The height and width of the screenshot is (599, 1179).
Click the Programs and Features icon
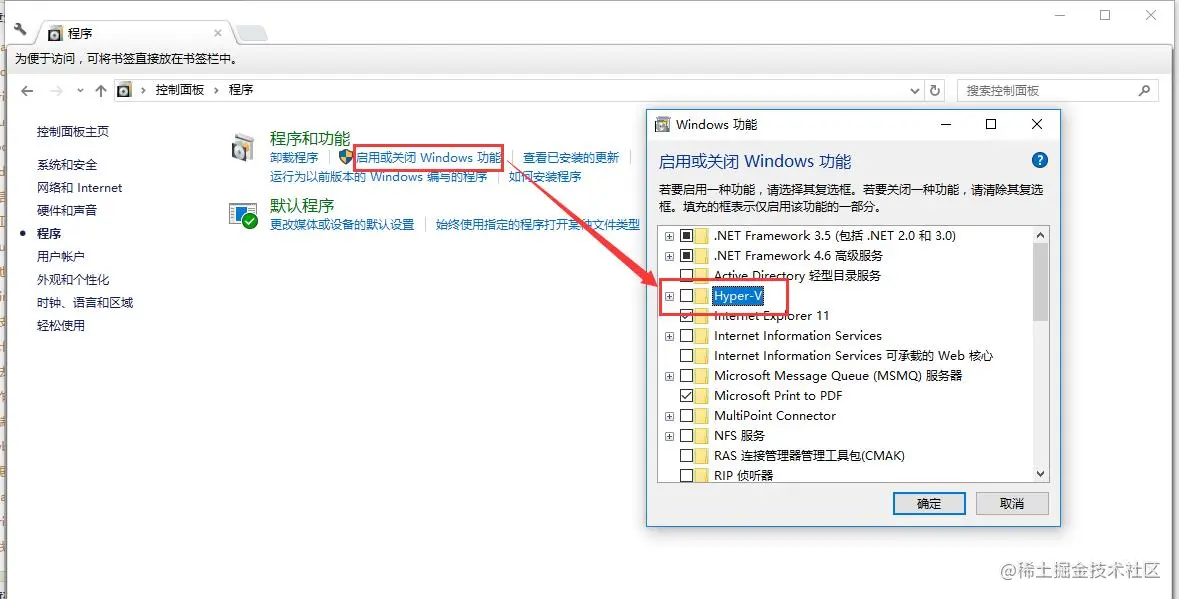coord(243,148)
